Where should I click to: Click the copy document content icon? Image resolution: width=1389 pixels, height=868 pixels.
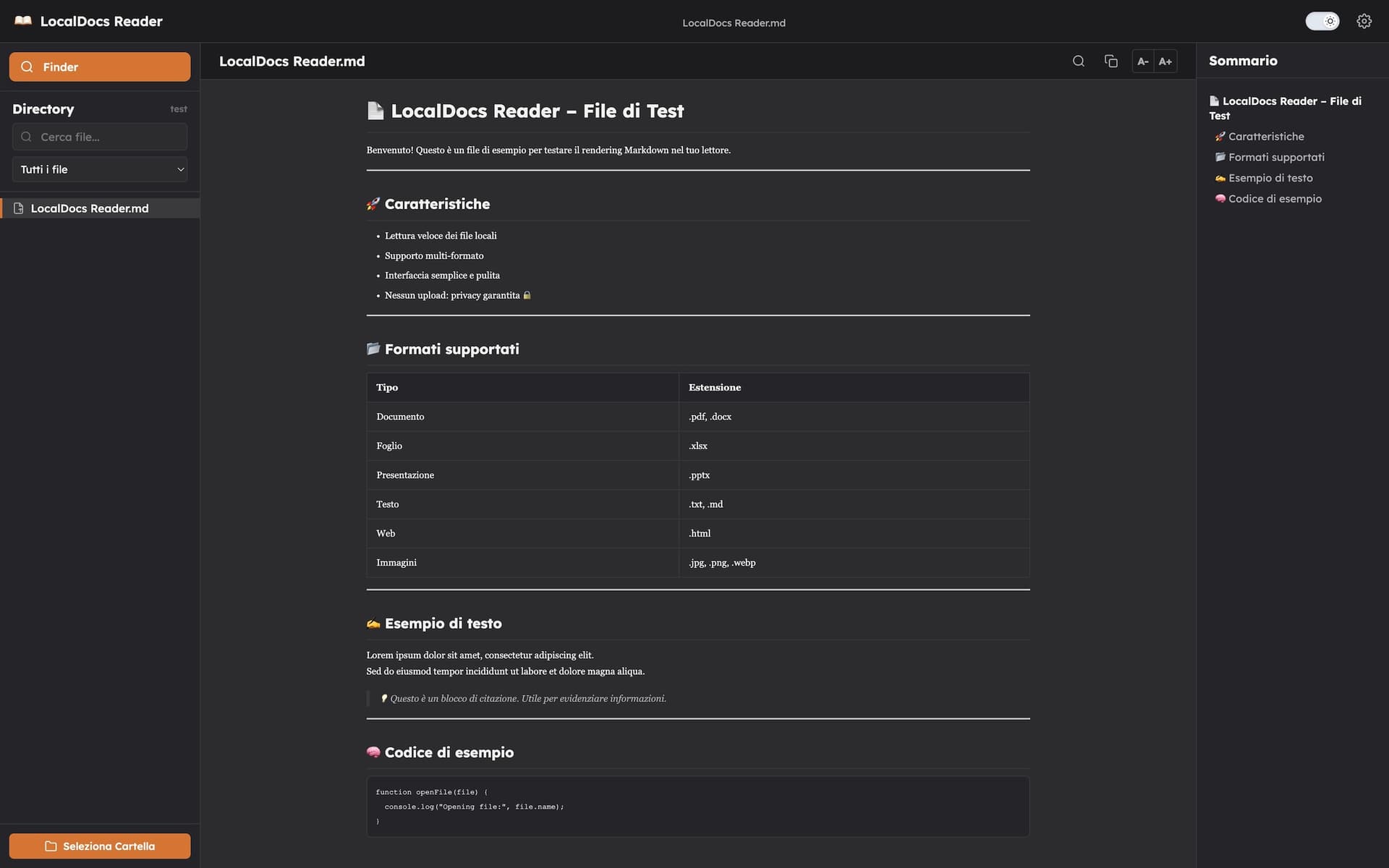coord(1111,61)
